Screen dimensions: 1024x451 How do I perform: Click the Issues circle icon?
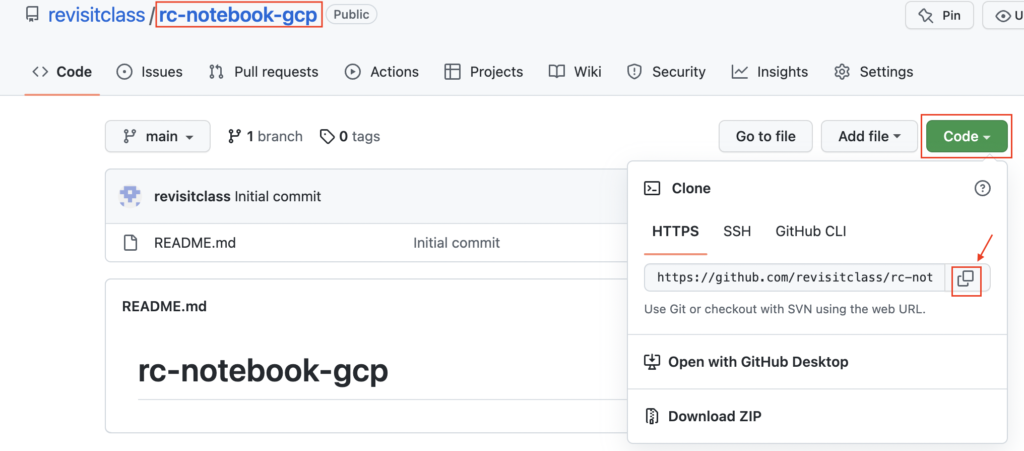click(x=124, y=72)
